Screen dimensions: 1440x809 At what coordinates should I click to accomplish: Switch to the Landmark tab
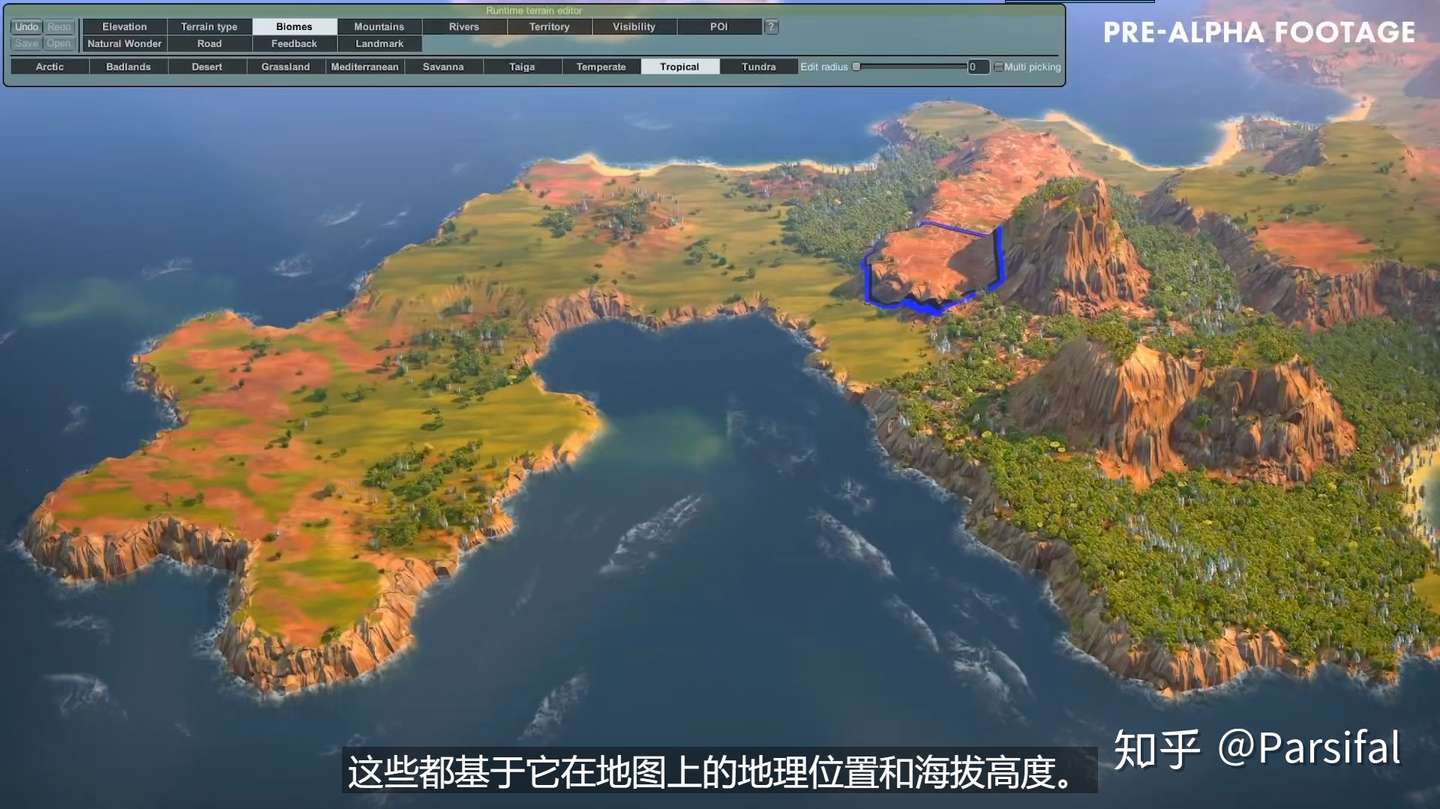[379, 44]
